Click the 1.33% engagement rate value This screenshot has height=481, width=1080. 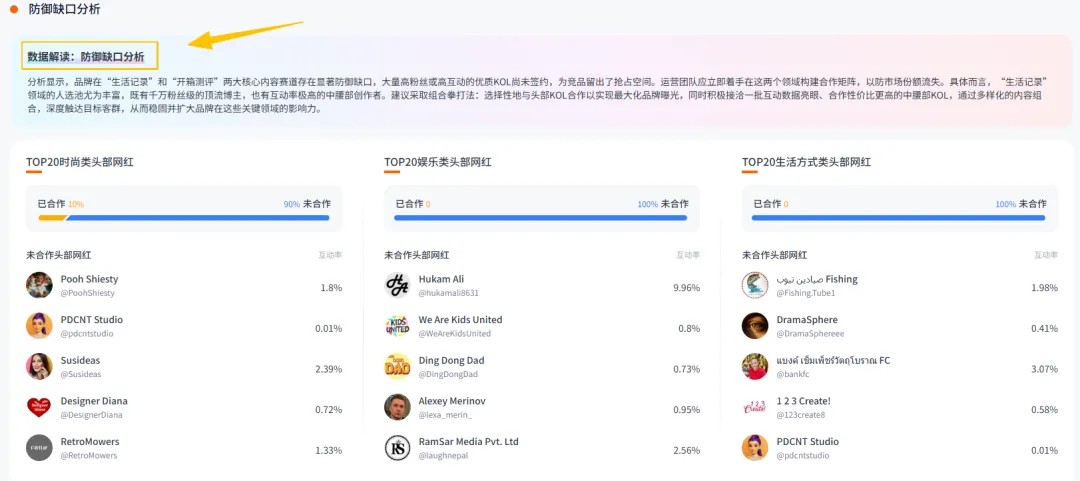click(x=329, y=450)
